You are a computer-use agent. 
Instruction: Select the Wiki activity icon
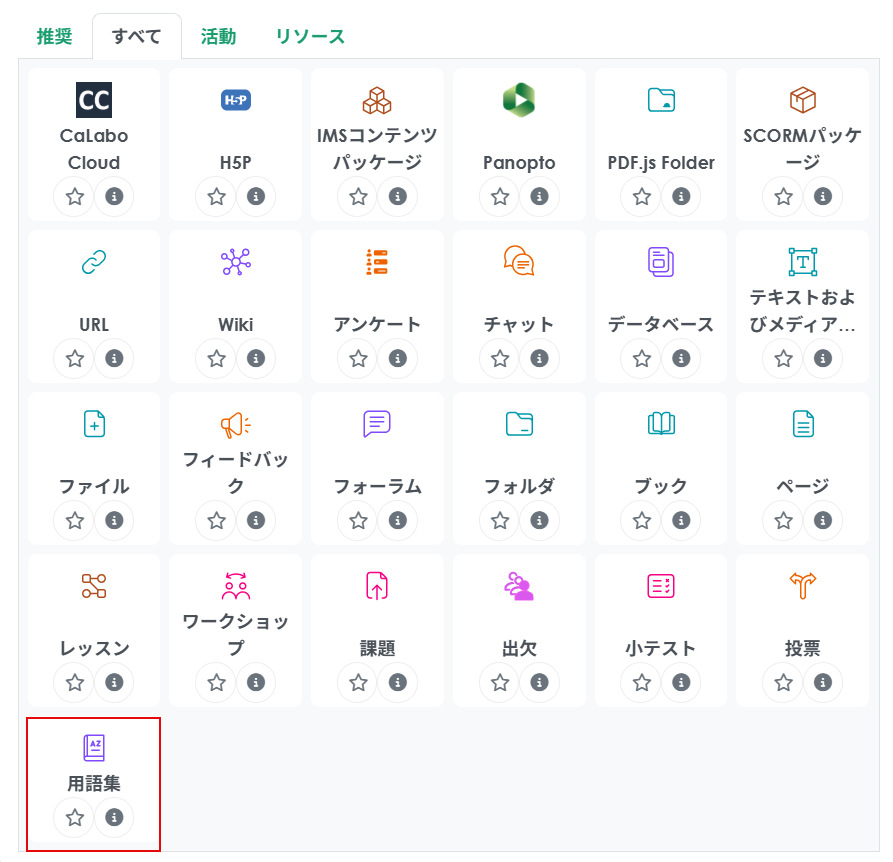(x=236, y=262)
